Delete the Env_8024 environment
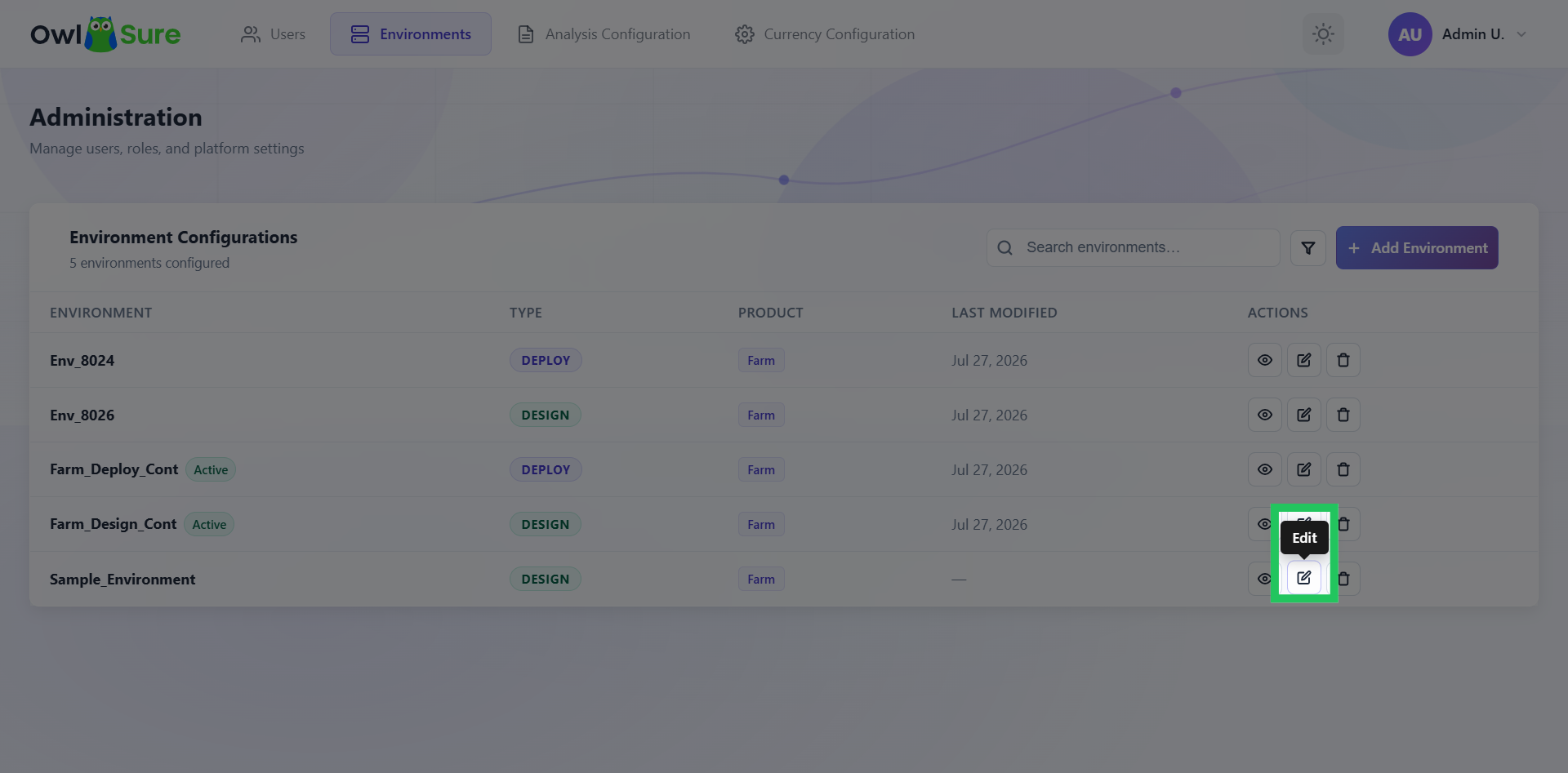Image resolution: width=1568 pixels, height=773 pixels. coord(1343,360)
